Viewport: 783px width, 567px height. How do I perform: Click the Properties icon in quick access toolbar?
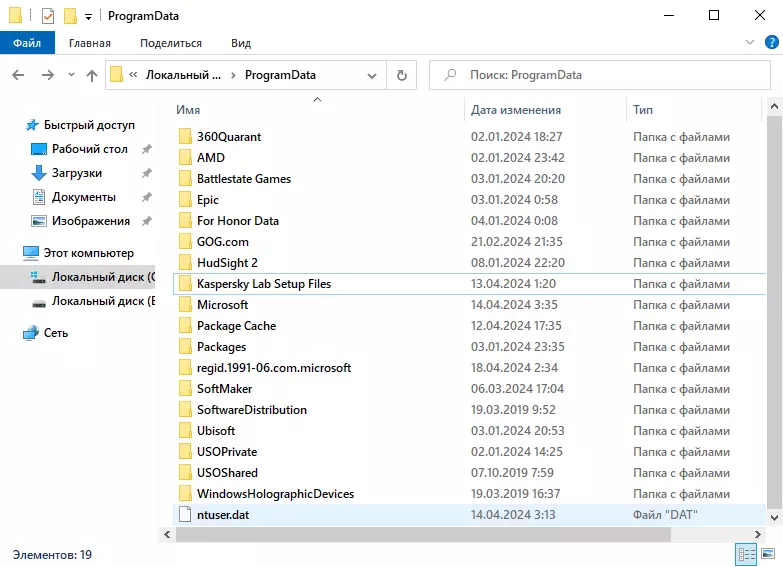pyautogui.click(x=48, y=16)
